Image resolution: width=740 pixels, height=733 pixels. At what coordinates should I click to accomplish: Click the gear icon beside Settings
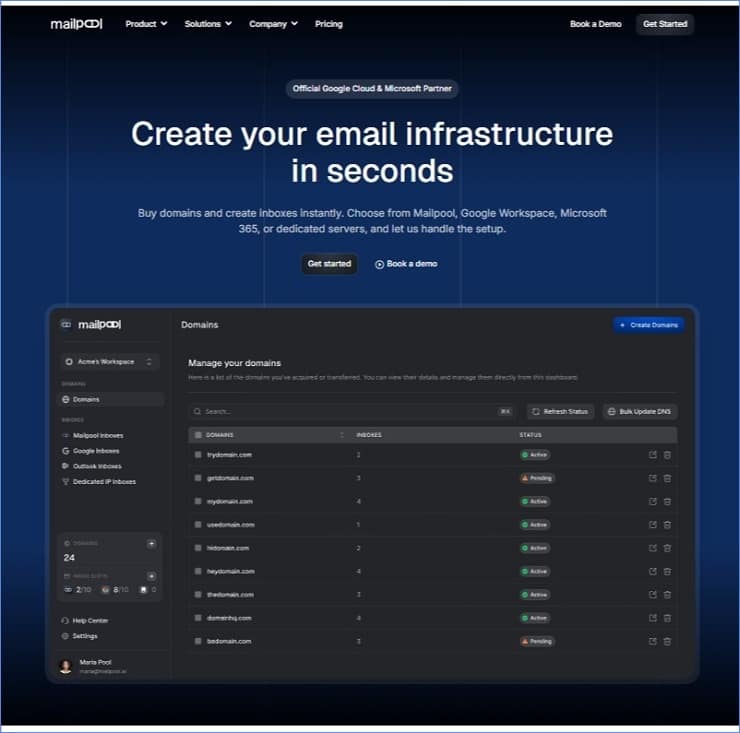pos(65,636)
